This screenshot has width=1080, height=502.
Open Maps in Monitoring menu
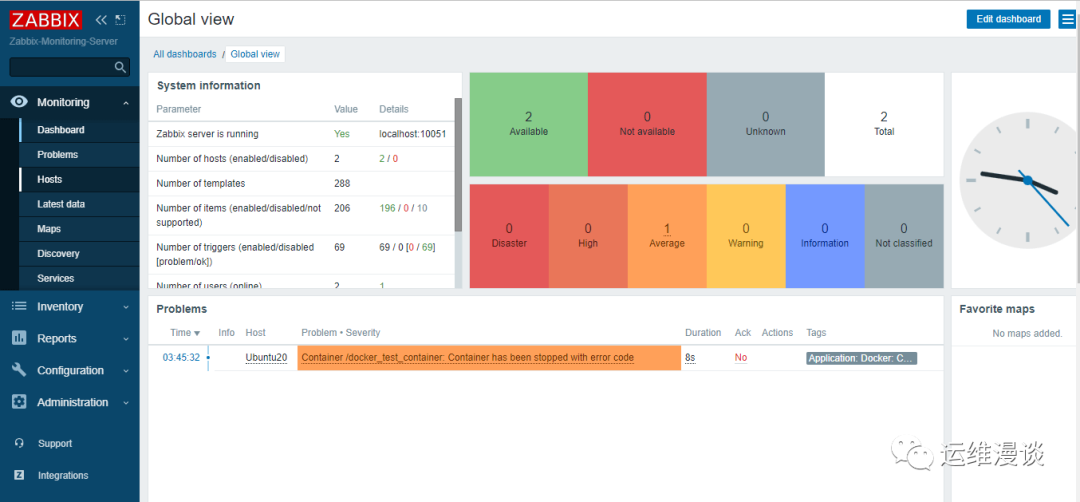coord(79,229)
